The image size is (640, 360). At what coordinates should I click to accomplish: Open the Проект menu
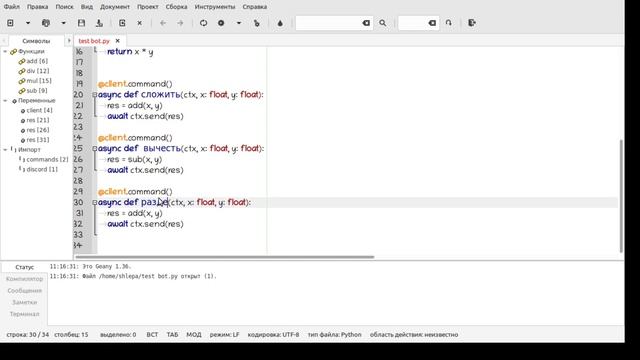tap(147, 7)
